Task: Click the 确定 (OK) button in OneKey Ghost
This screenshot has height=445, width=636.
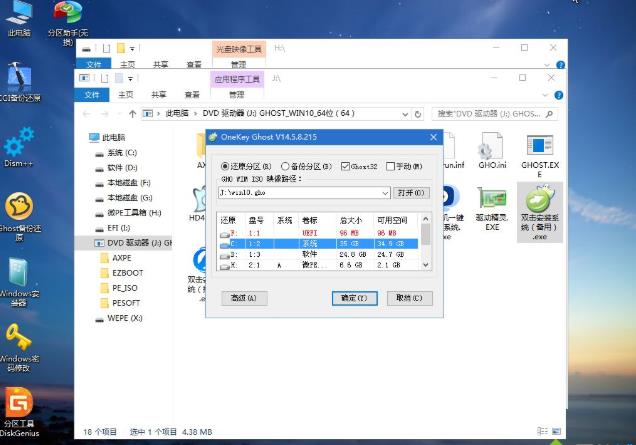Action: click(354, 298)
